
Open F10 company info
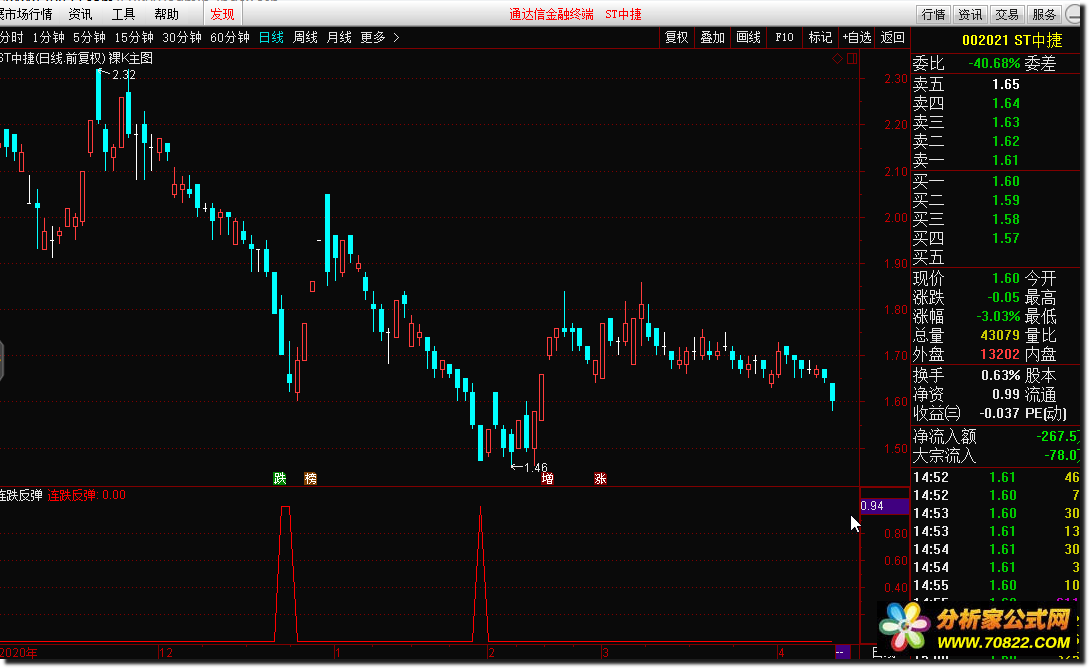click(x=785, y=38)
